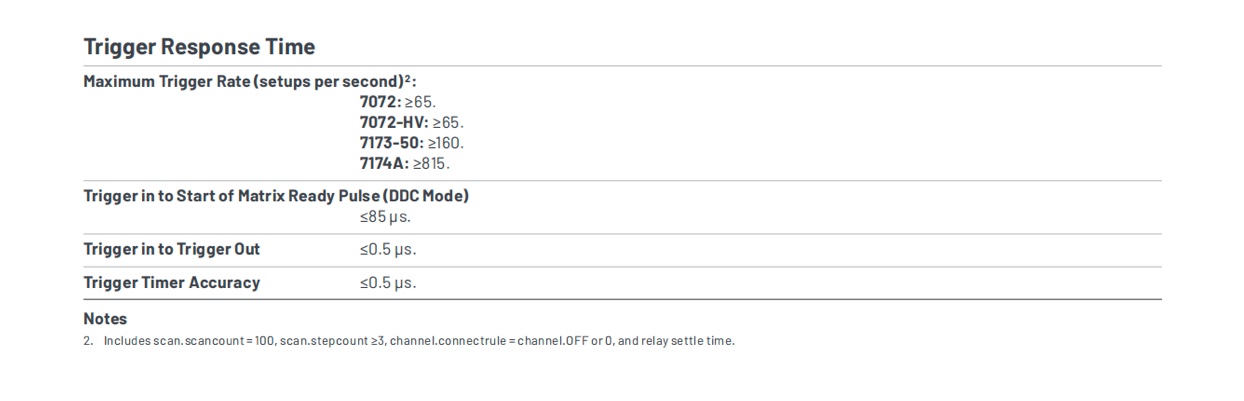The image size is (1244, 401).
Task: Click the "7173-50:" model label
Action: pyautogui.click(x=391, y=142)
